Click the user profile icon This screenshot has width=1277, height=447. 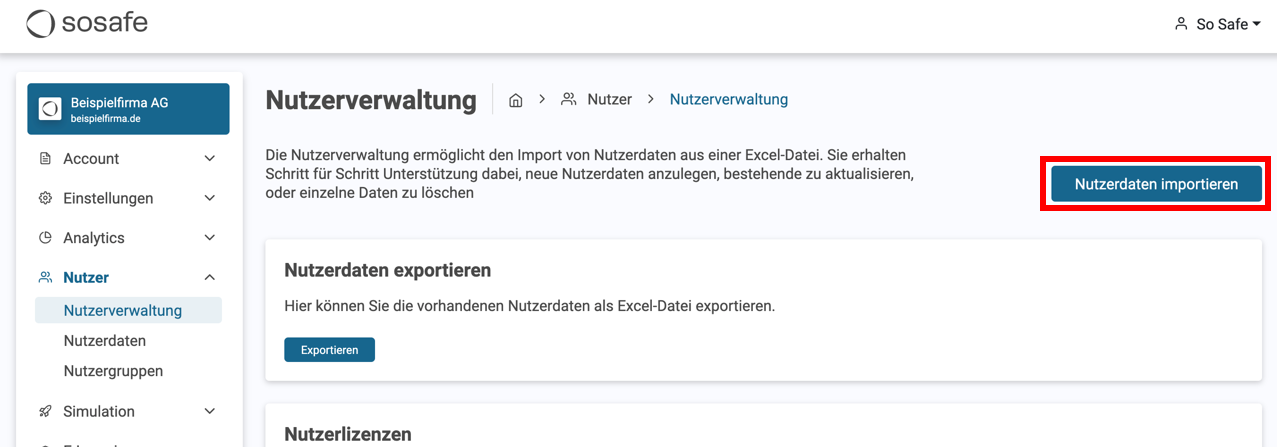(1181, 24)
